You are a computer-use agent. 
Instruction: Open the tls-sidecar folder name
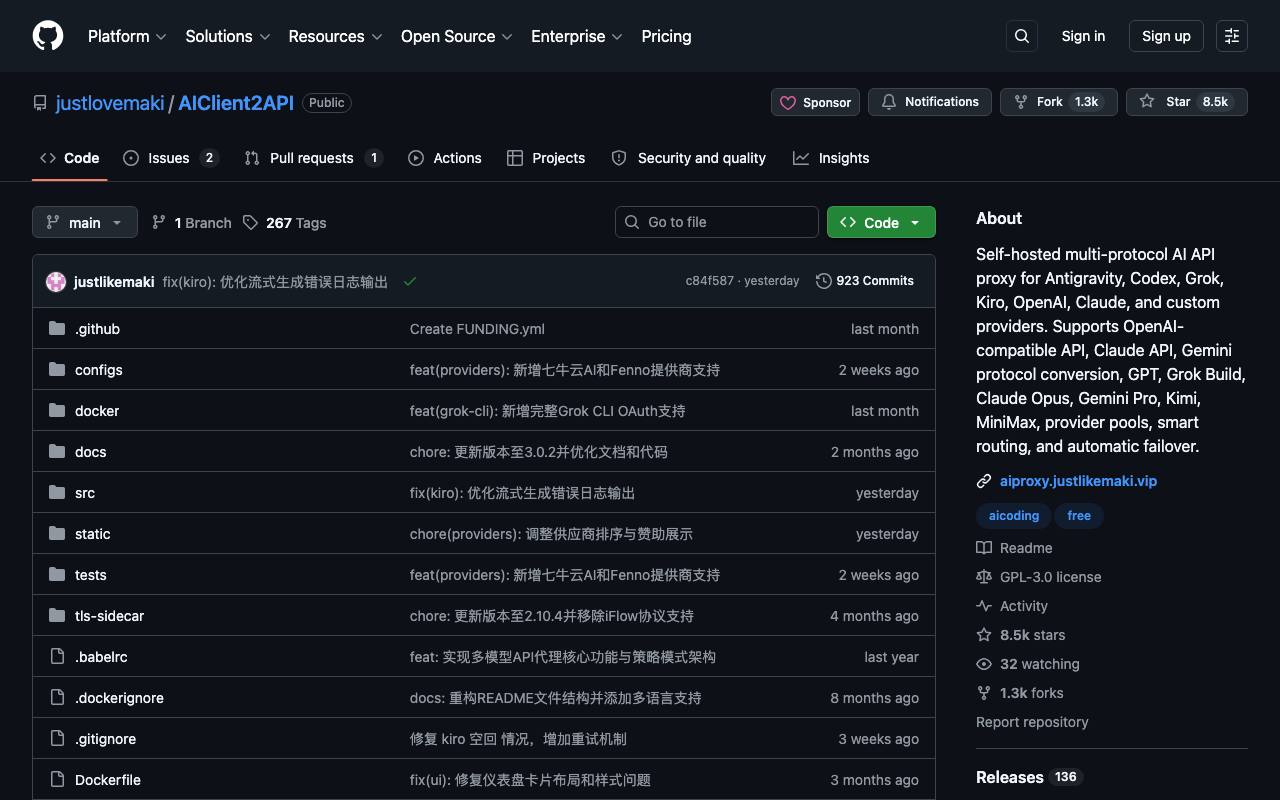pos(109,616)
